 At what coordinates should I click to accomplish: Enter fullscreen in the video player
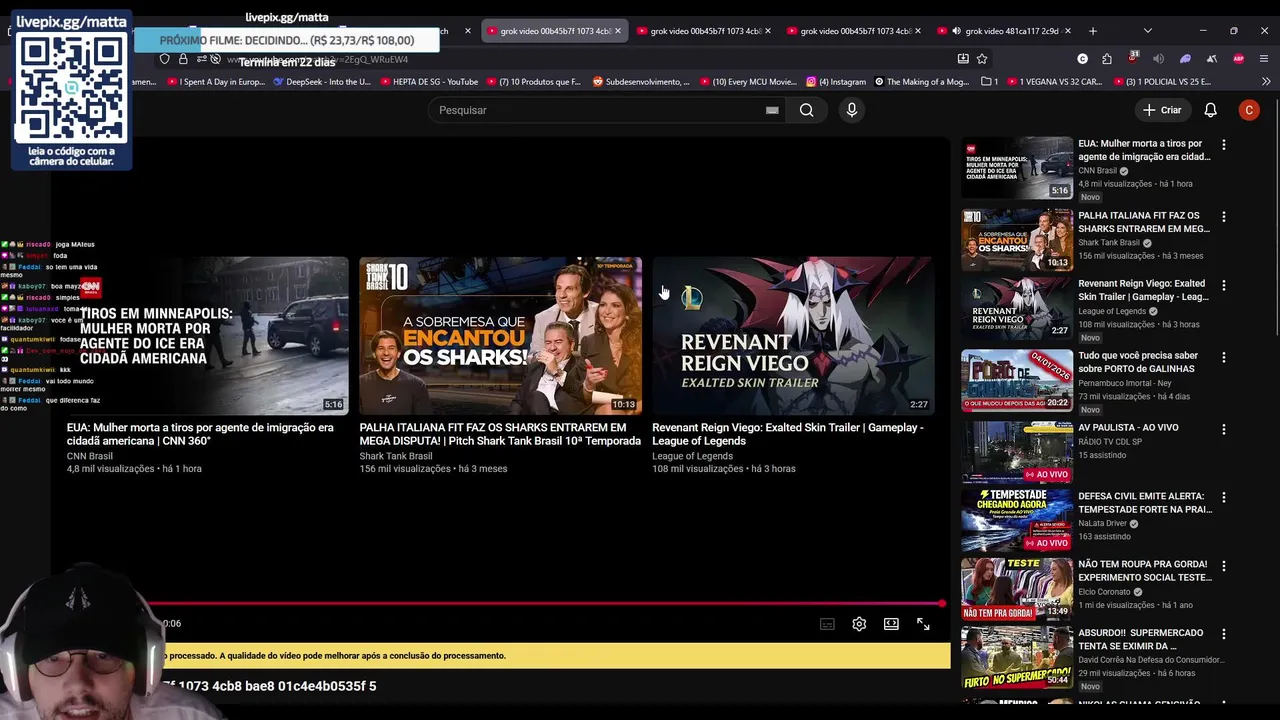pyautogui.click(x=923, y=624)
